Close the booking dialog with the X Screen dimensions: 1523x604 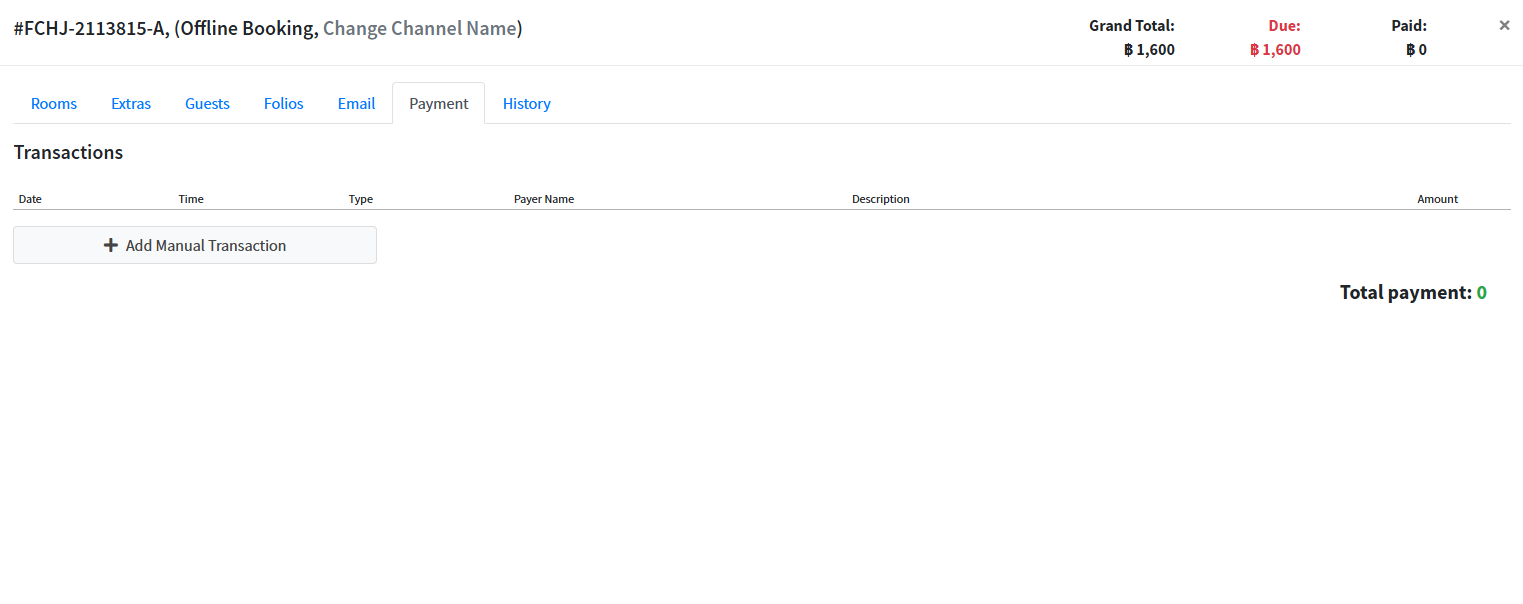point(1504,26)
